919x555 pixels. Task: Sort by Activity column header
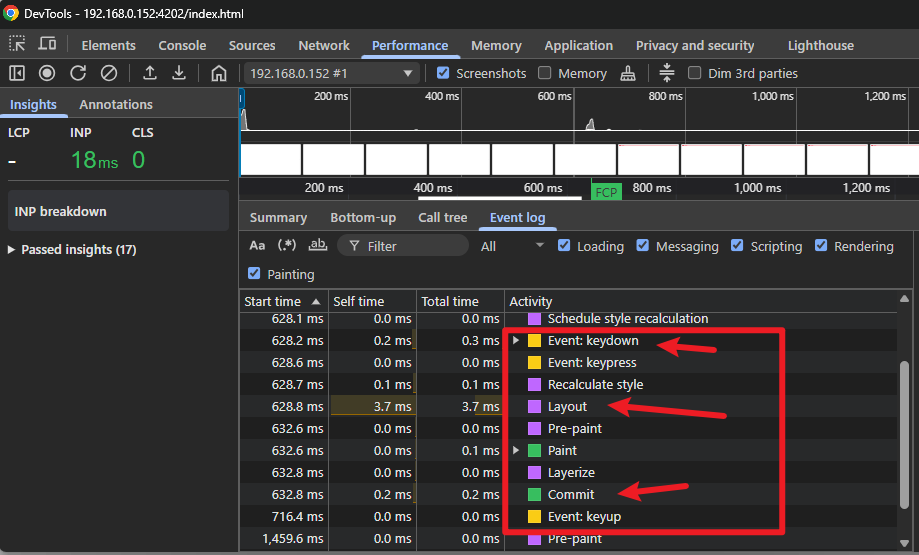click(x=700, y=301)
